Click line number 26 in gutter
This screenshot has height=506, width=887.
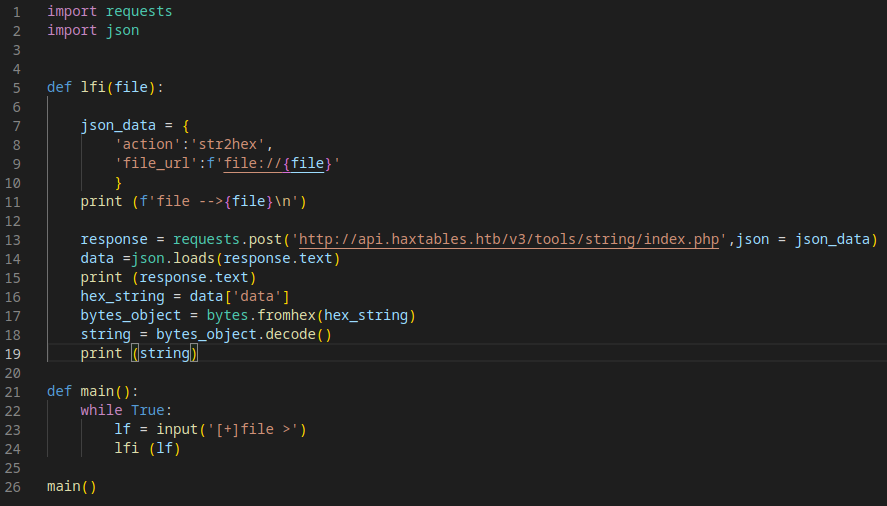12,487
